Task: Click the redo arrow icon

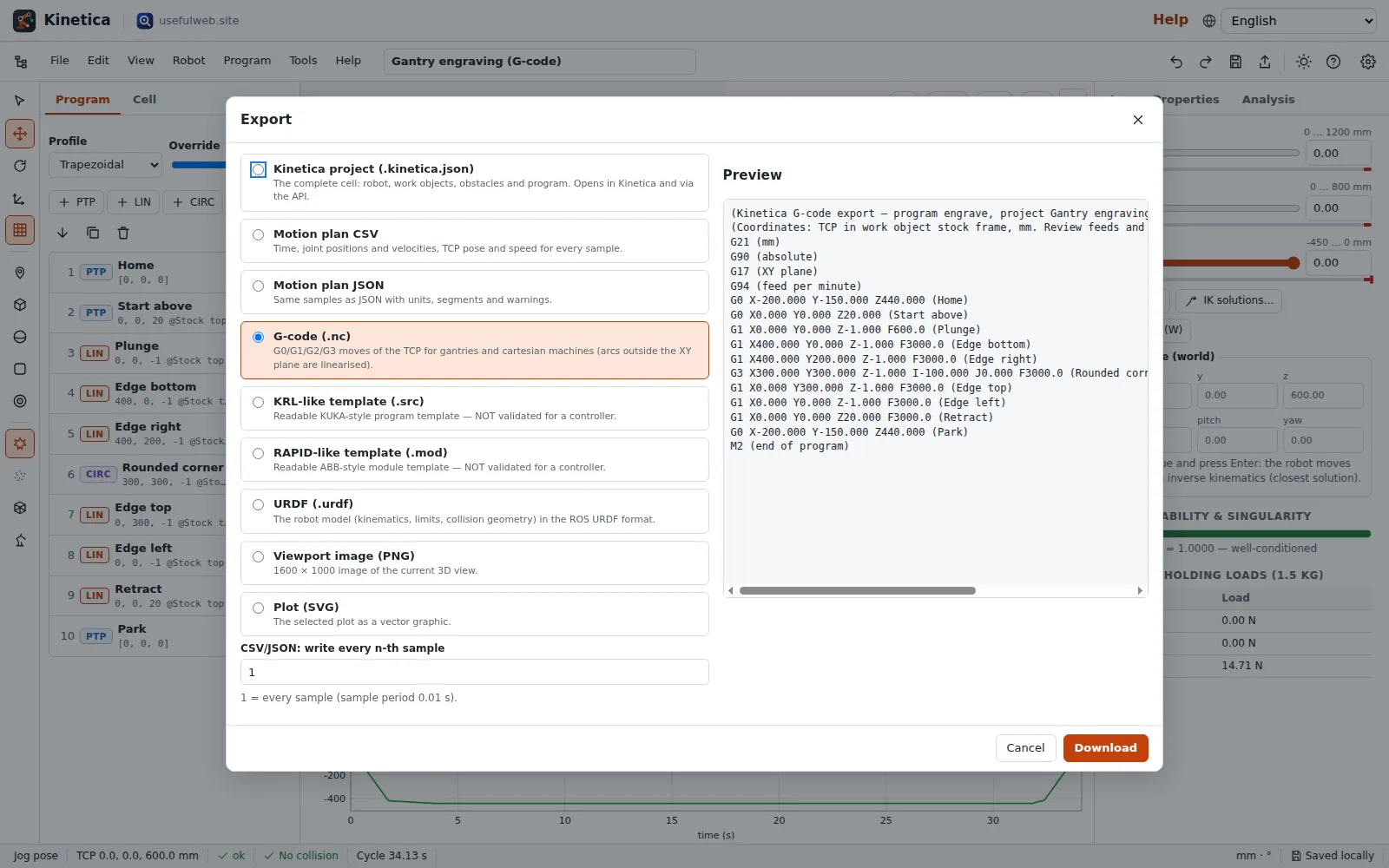Action: [1206, 62]
